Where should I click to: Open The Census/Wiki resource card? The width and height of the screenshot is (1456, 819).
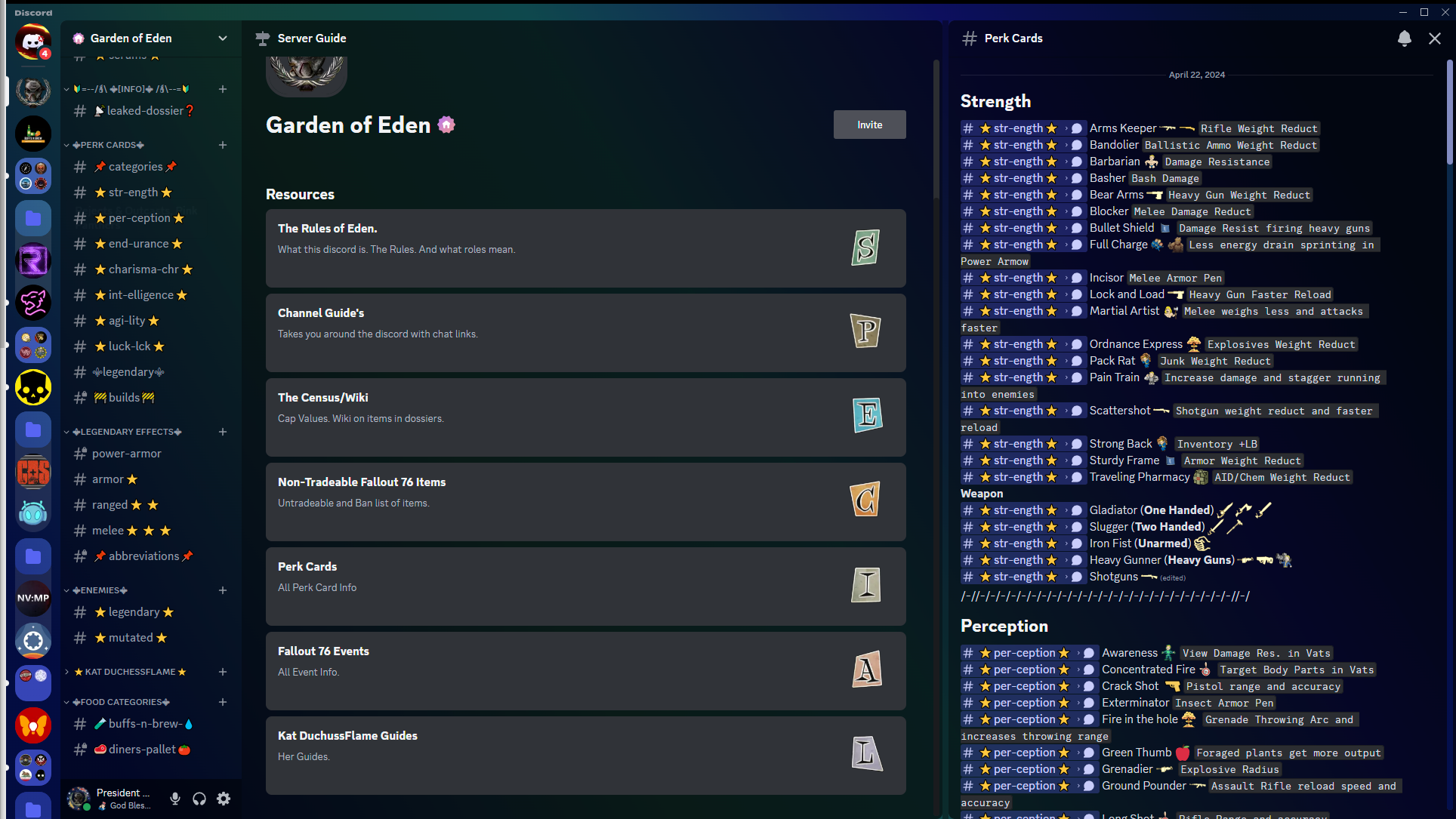(x=586, y=417)
